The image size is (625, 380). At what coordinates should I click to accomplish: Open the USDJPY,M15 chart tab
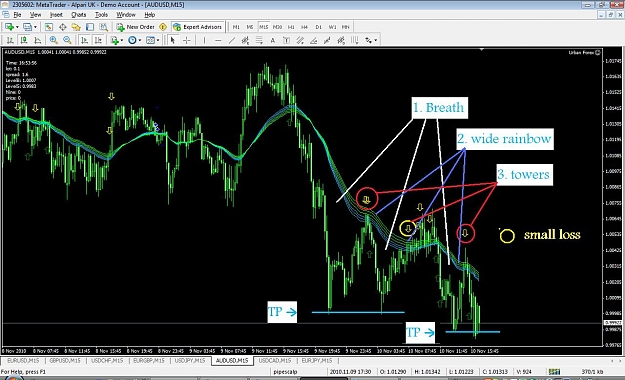pyautogui.click(x=190, y=360)
